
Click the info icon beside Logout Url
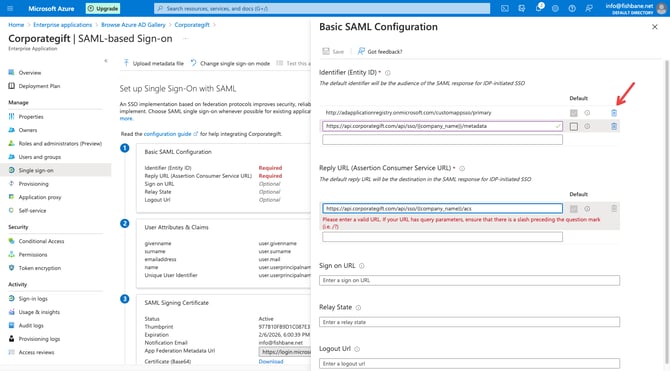coord(357,349)
